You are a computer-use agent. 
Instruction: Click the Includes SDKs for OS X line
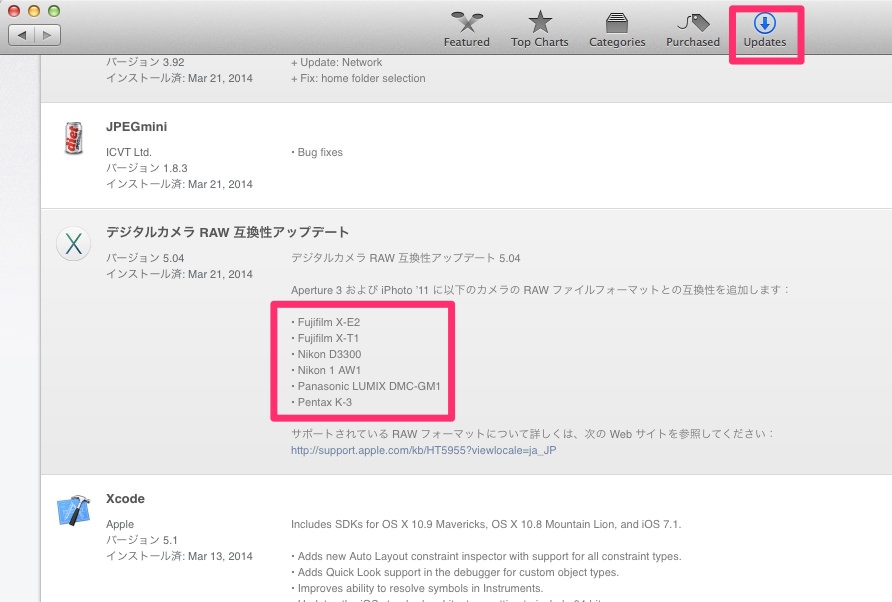coord(486,524)
